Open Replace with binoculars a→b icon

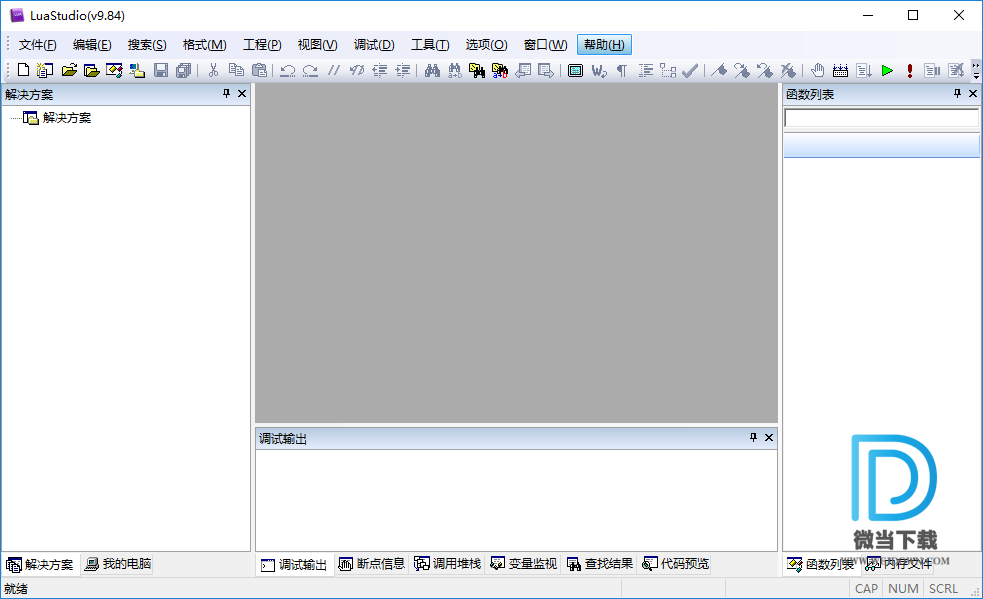455,70
